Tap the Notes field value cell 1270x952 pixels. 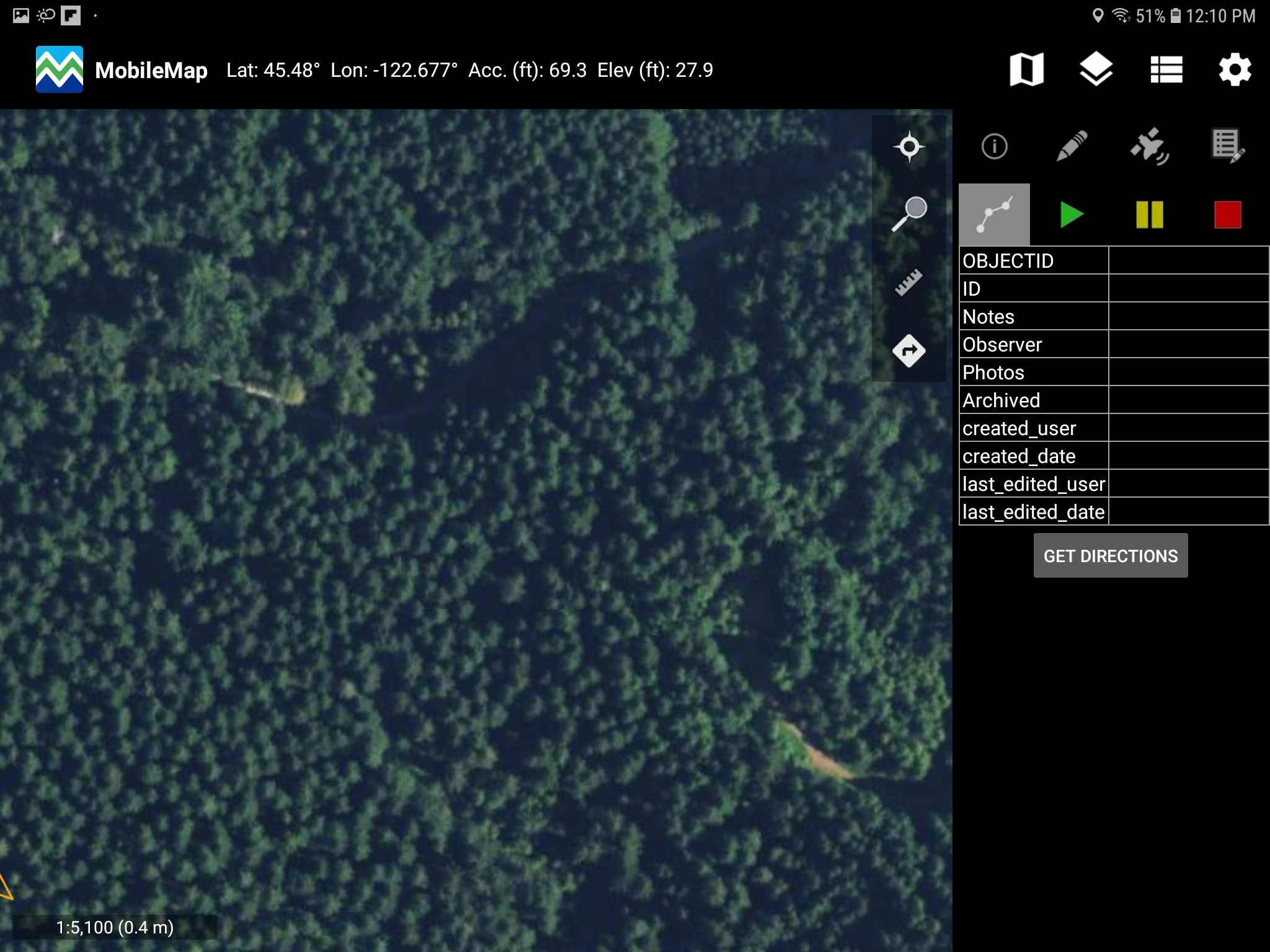point(1188,316)
